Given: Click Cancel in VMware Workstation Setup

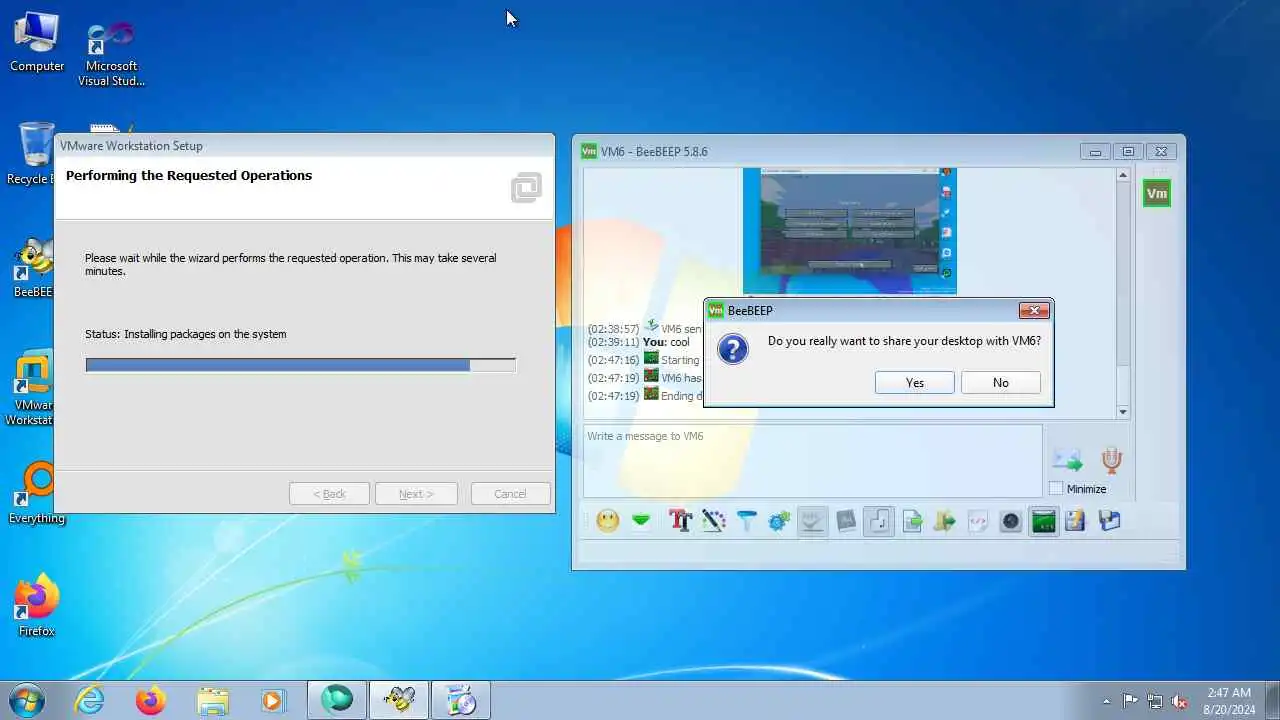Looking at the screenshot, I should coord(509,494).
